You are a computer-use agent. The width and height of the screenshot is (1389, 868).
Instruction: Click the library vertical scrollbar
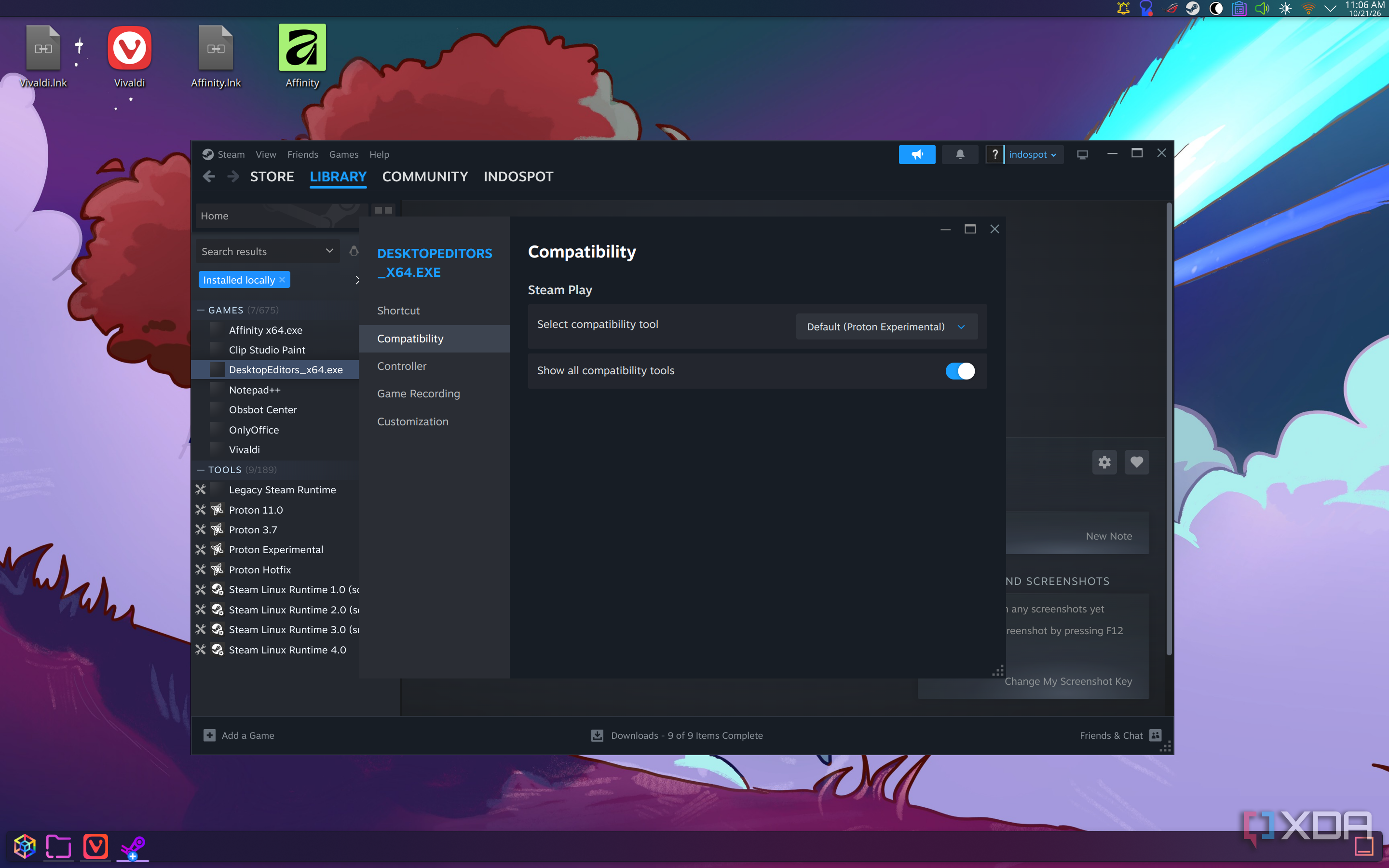tap(1169, 428)
